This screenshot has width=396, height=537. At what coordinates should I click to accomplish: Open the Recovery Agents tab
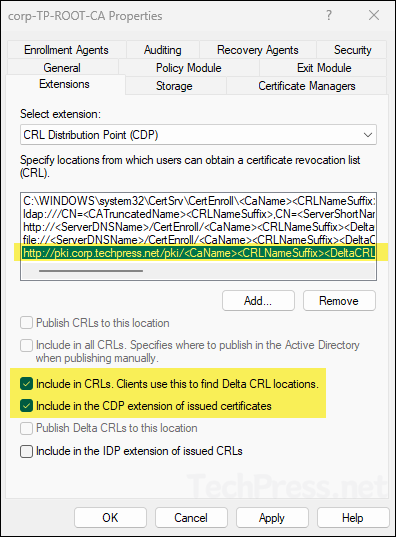(x=258, y=50)
